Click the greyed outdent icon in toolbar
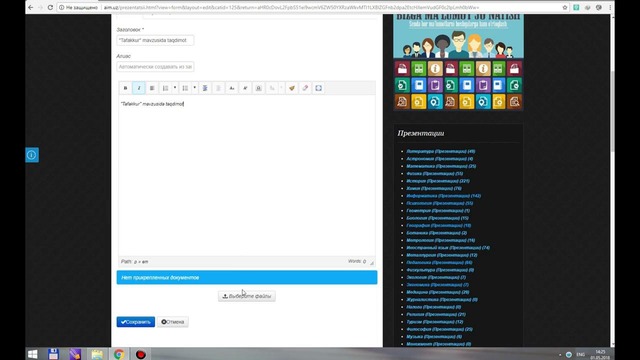Viewport: 640px width, 360px height. pyautogui.click(x=218, y=88)
